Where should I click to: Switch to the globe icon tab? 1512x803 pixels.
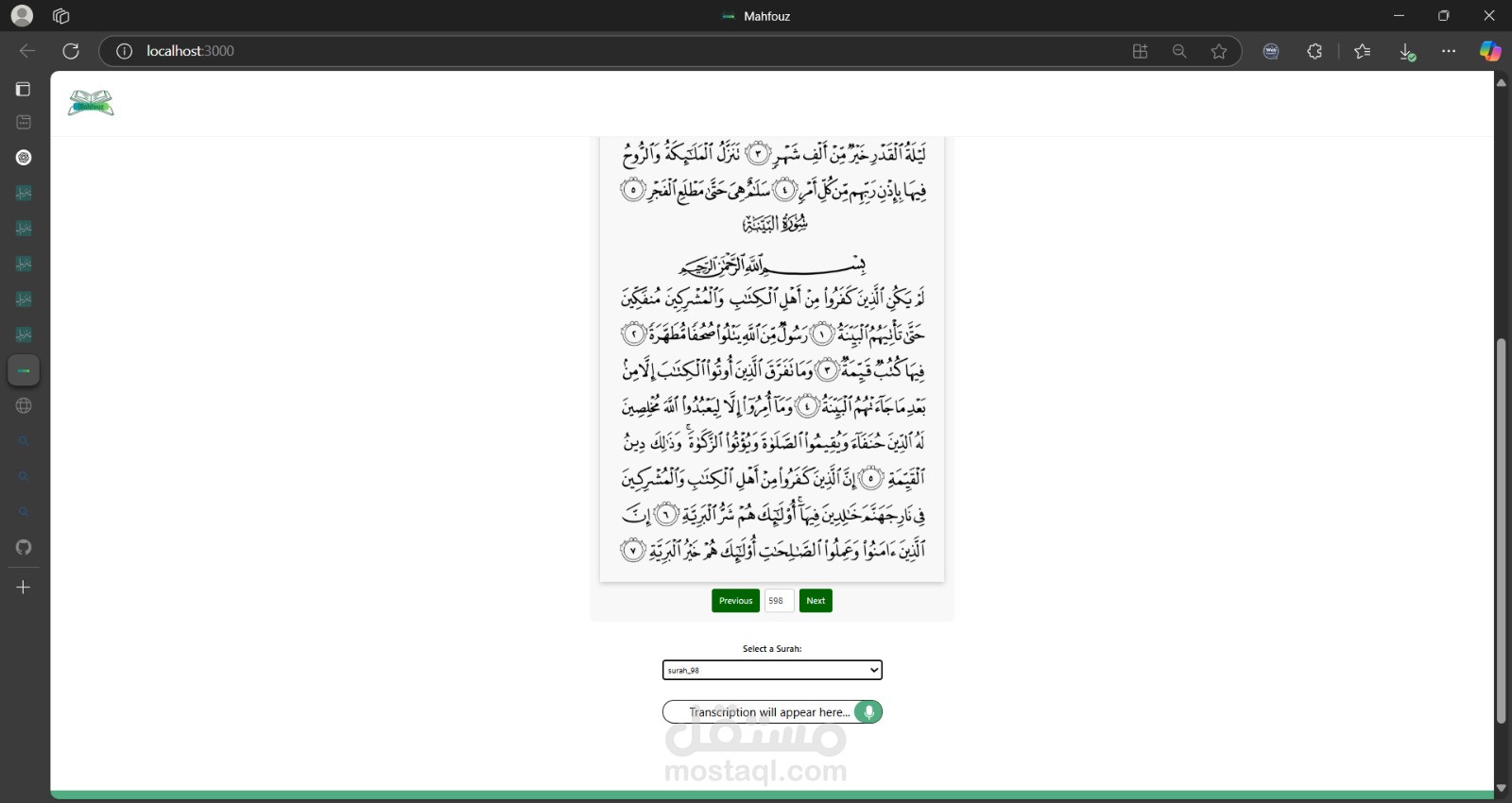click(24, 405)
